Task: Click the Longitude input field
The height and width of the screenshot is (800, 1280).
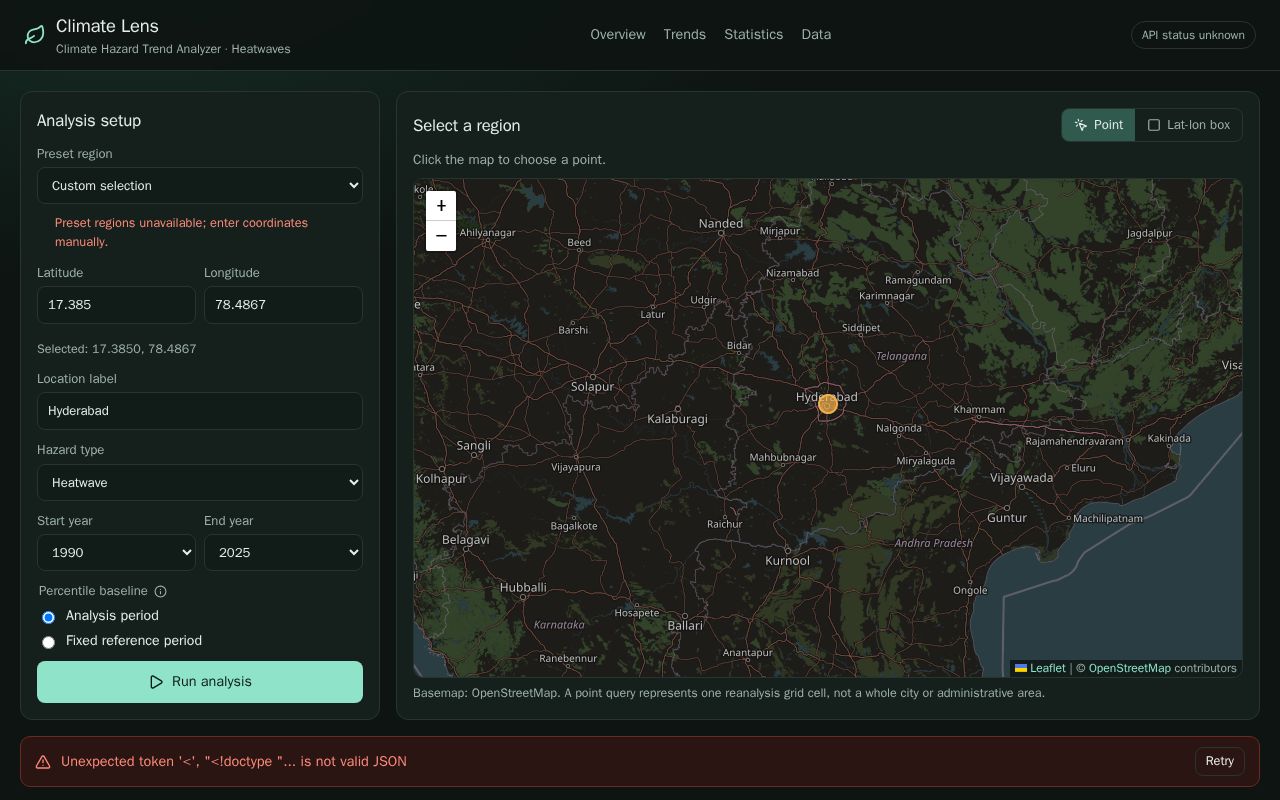Action: pos(283,305)
